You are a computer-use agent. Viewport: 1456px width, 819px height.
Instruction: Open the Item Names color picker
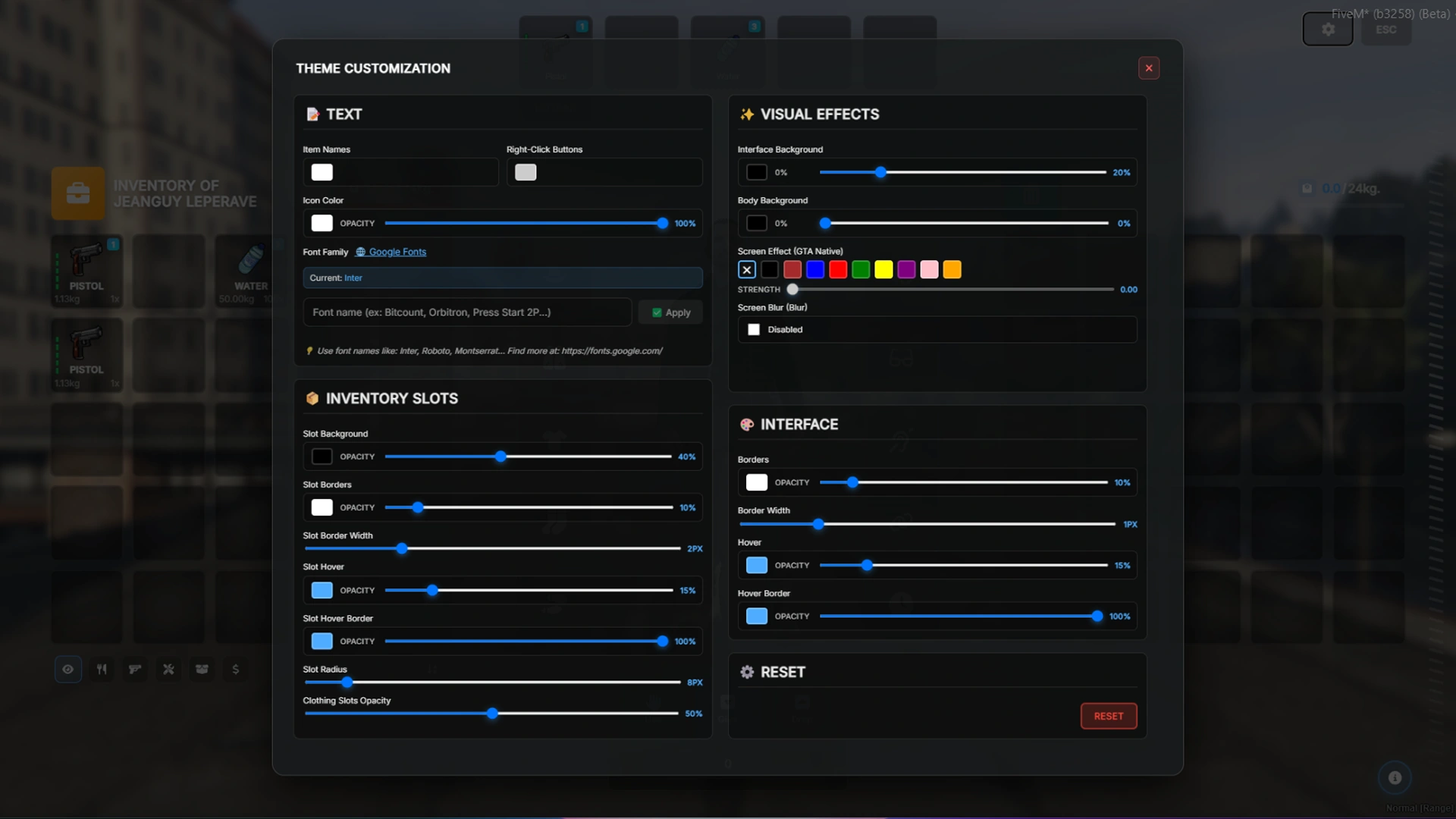click(322, 172)
